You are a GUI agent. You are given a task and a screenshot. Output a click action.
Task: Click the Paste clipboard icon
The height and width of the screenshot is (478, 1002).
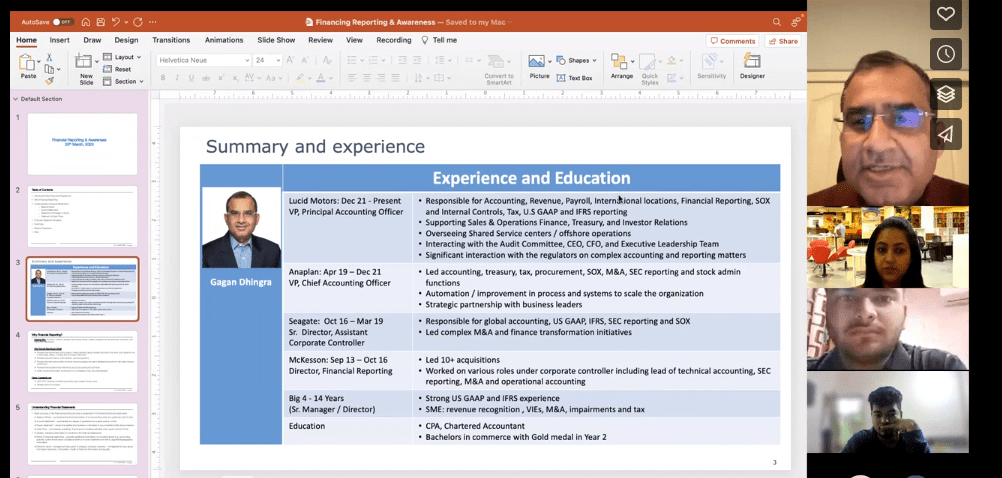click(27, 62)
